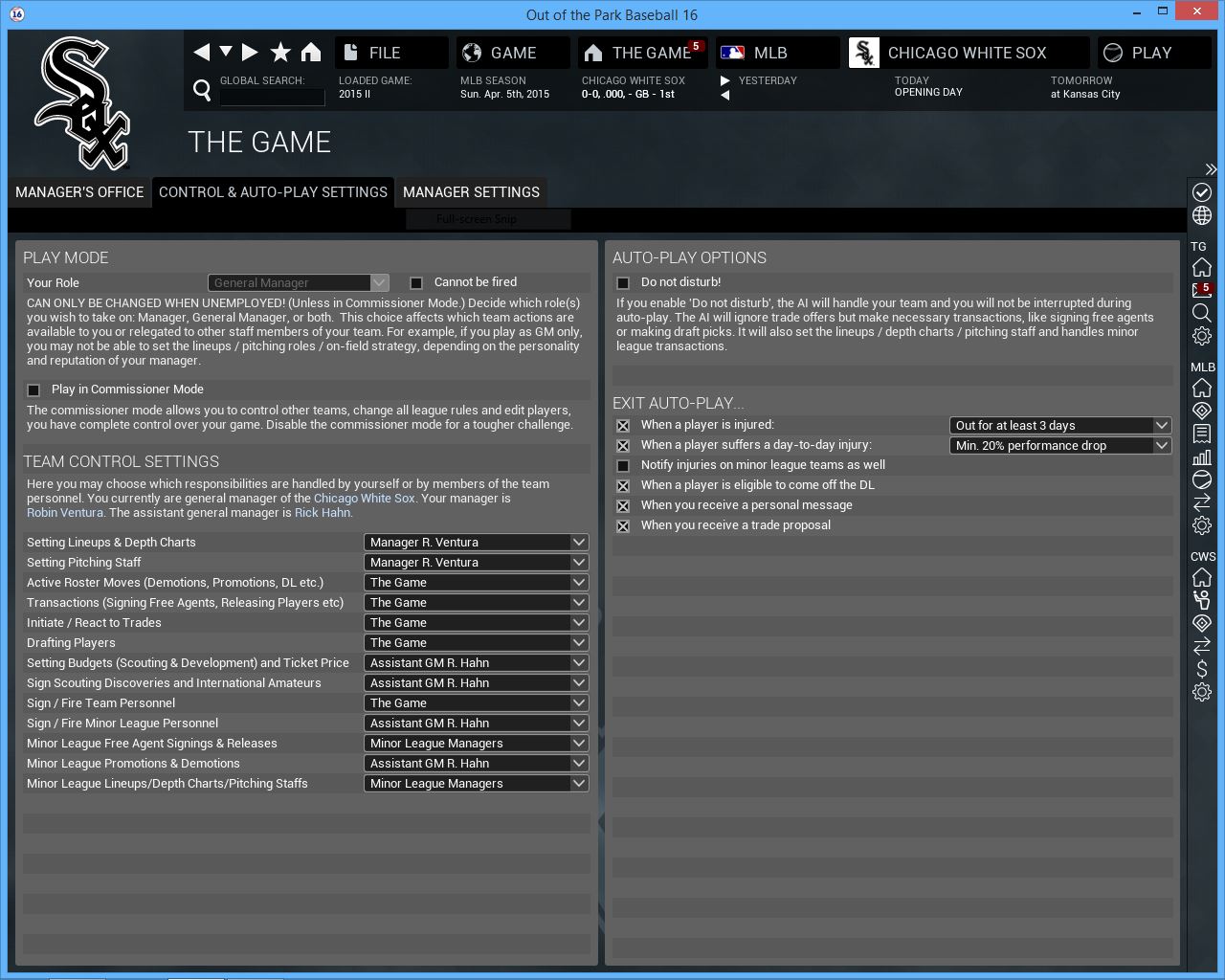Open the CWS finances dollar icon
Viewport: 1225px width, 980px height.
point(1202,669)
